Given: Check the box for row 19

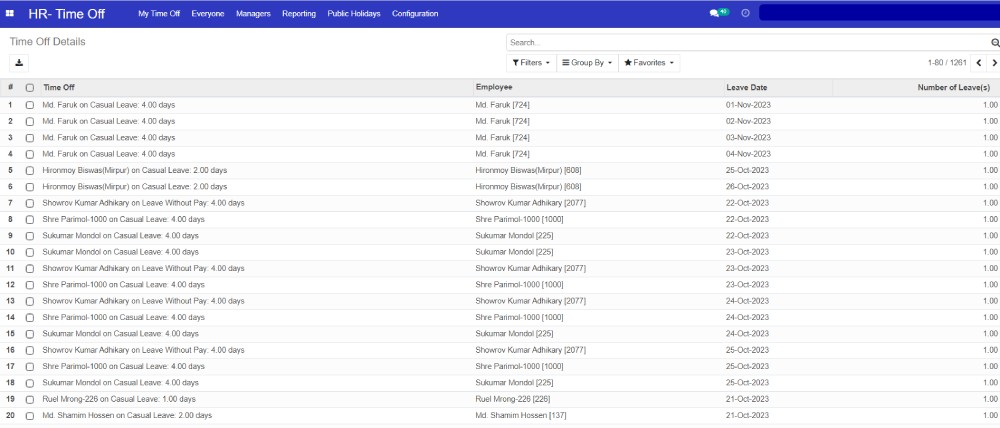Looking at the screenshot, I should pyautogui.click(x=29, y=399).
